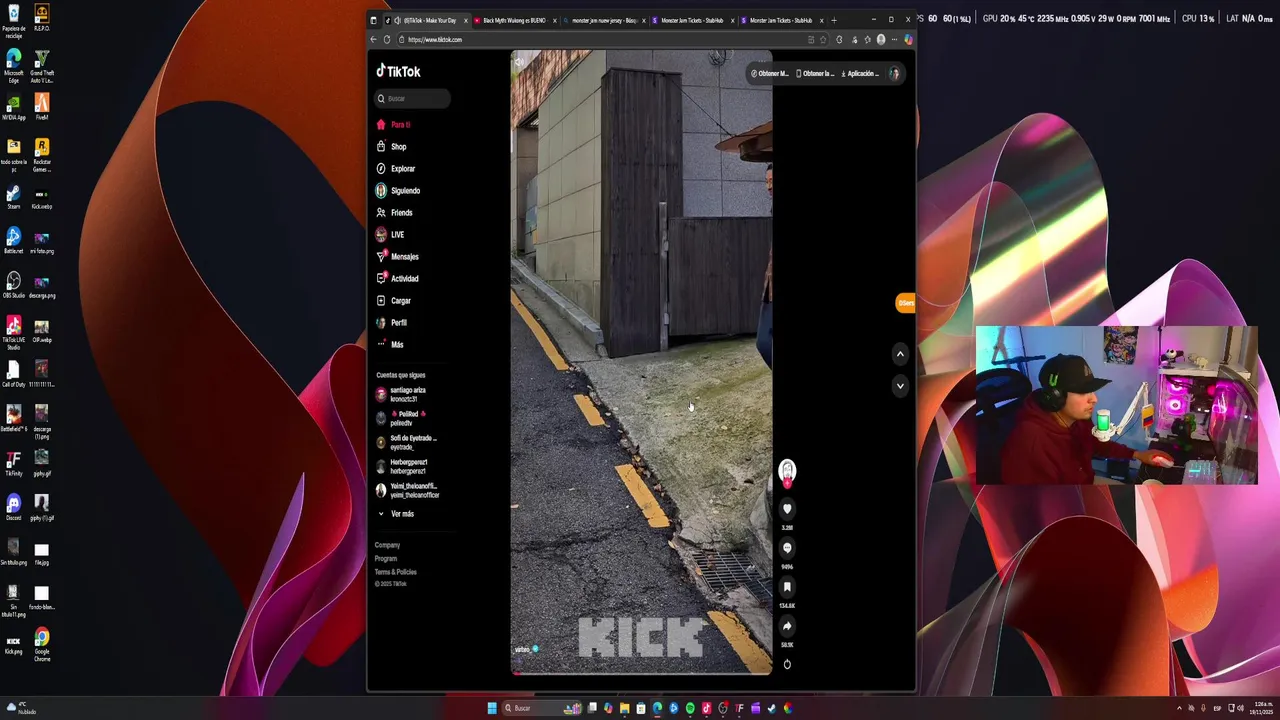1280x720 pixels.
Task: Go to previous video with up arrow
Action: click(x=900, y=354)
